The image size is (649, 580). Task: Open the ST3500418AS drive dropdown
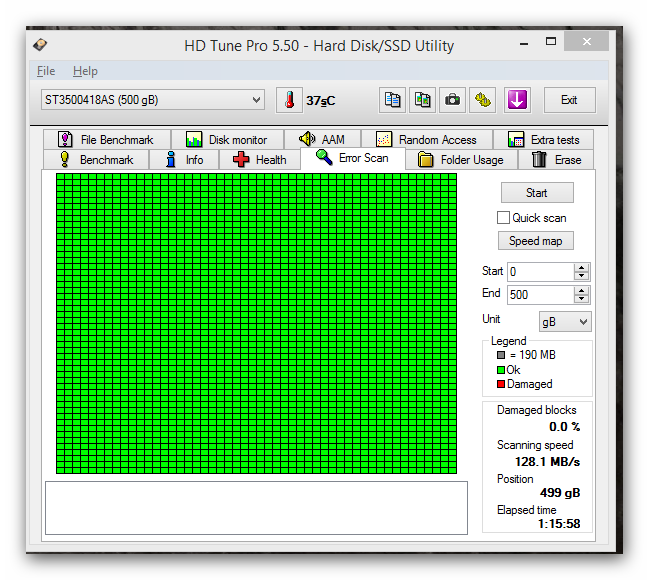(153, 100)
